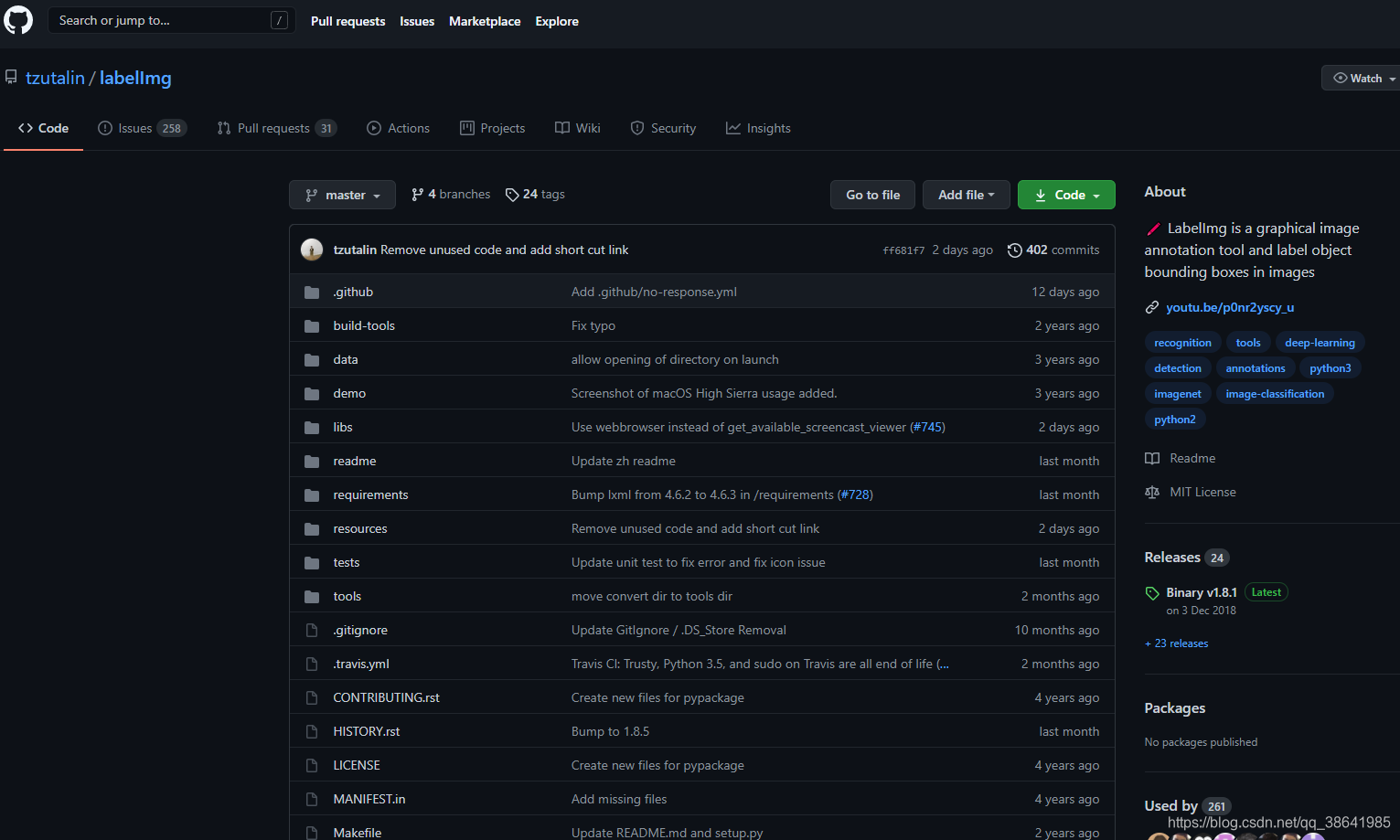The height and width of the screenshot is (840, 1400).
Task: Open the Issues tab with 258
Action: [x=142, y=128]
